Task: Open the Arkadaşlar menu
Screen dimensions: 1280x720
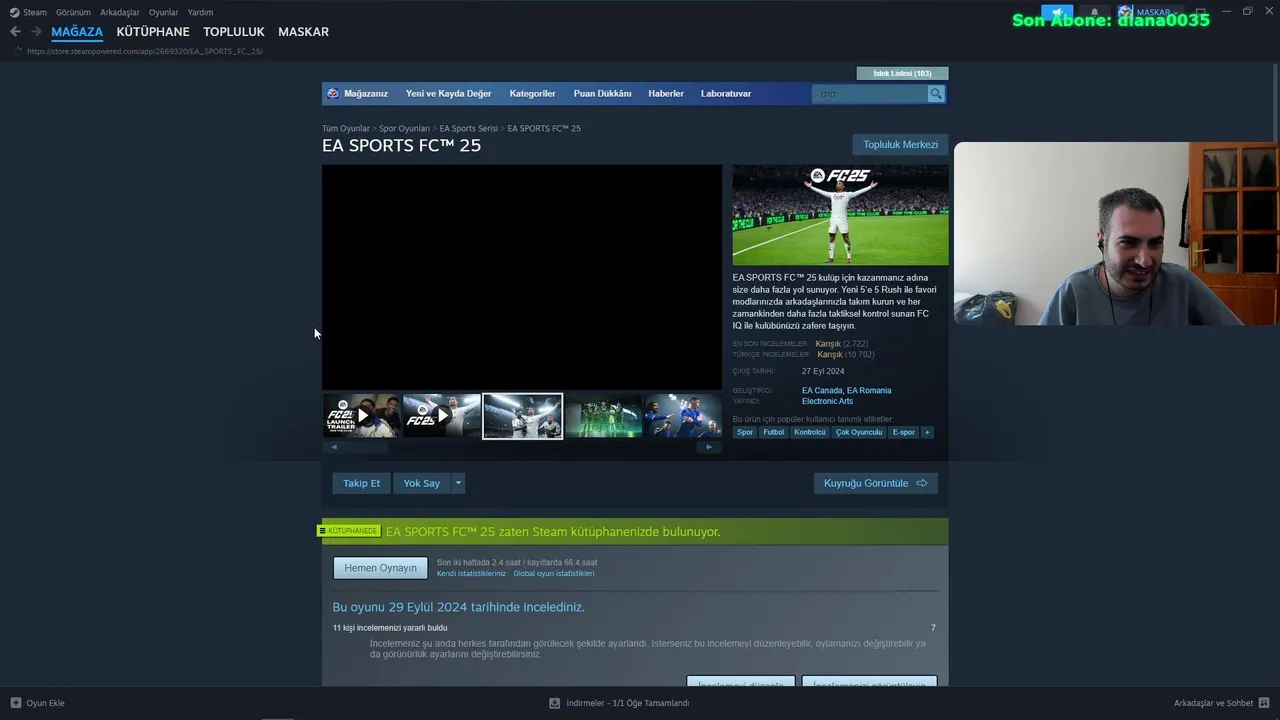Action: point(120,13)
